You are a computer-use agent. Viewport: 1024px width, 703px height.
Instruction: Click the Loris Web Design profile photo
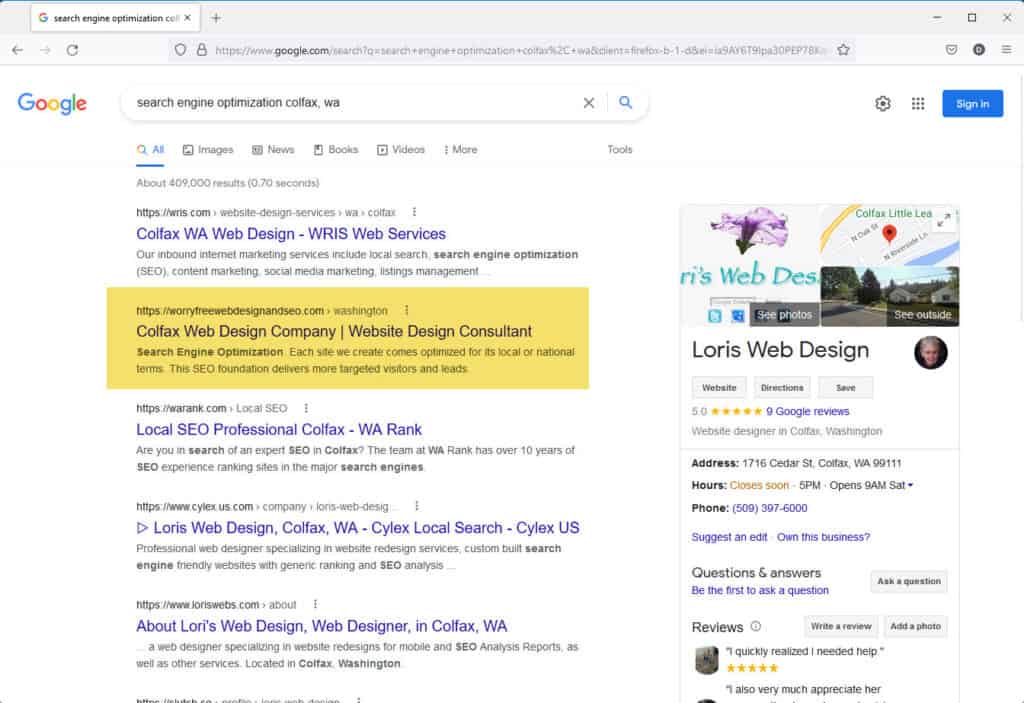point(931,353)
